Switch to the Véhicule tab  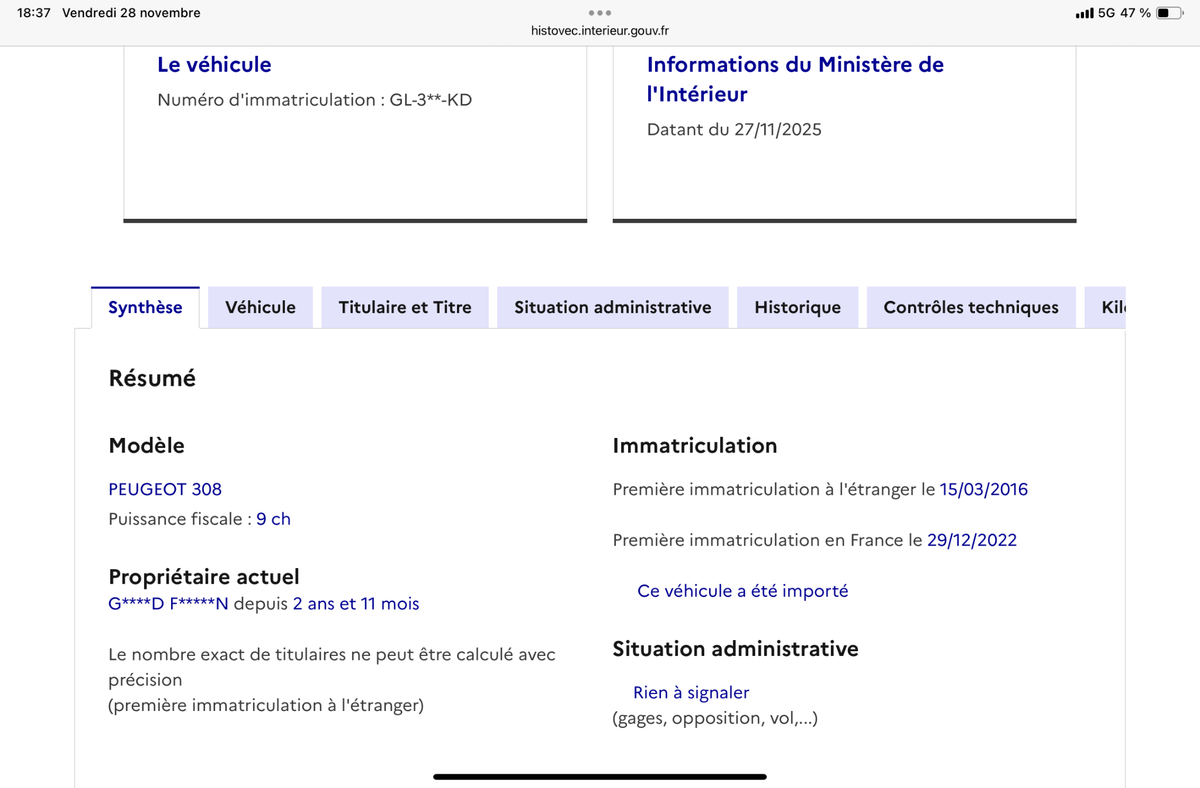(x=260, y=307)
